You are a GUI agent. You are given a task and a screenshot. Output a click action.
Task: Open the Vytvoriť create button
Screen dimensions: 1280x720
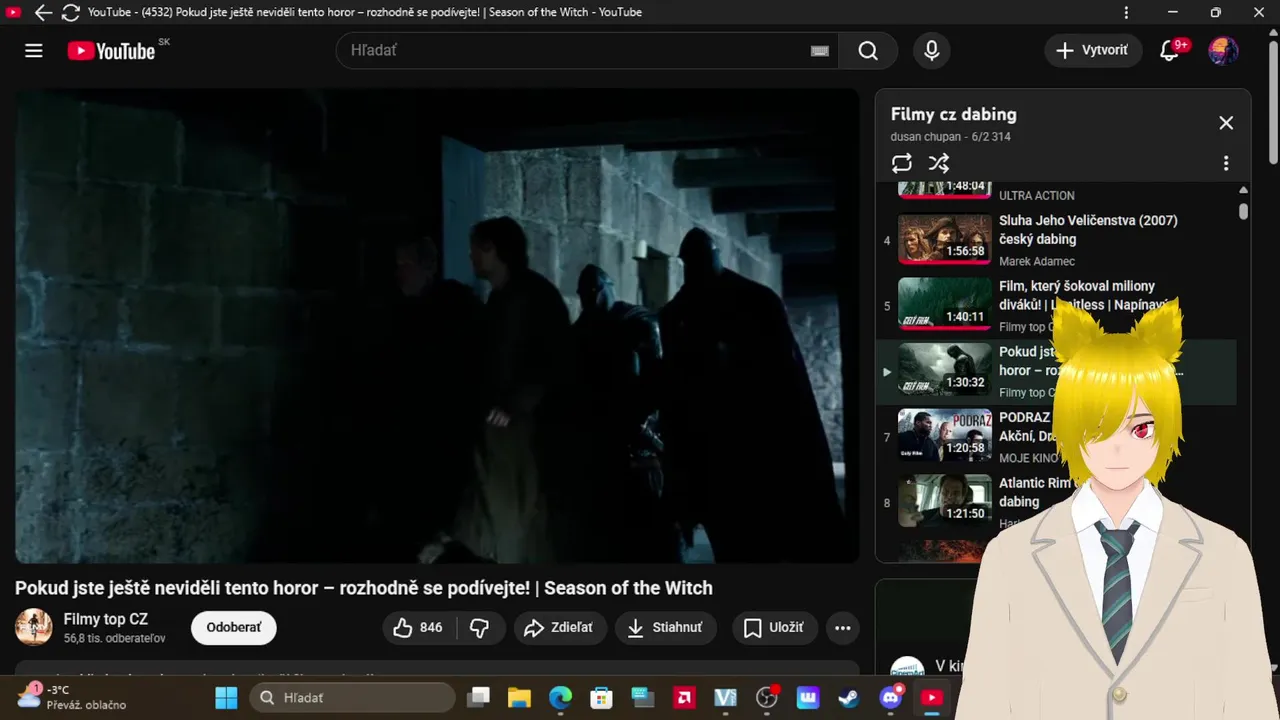pyautogui.click(x=1093, y=50)
